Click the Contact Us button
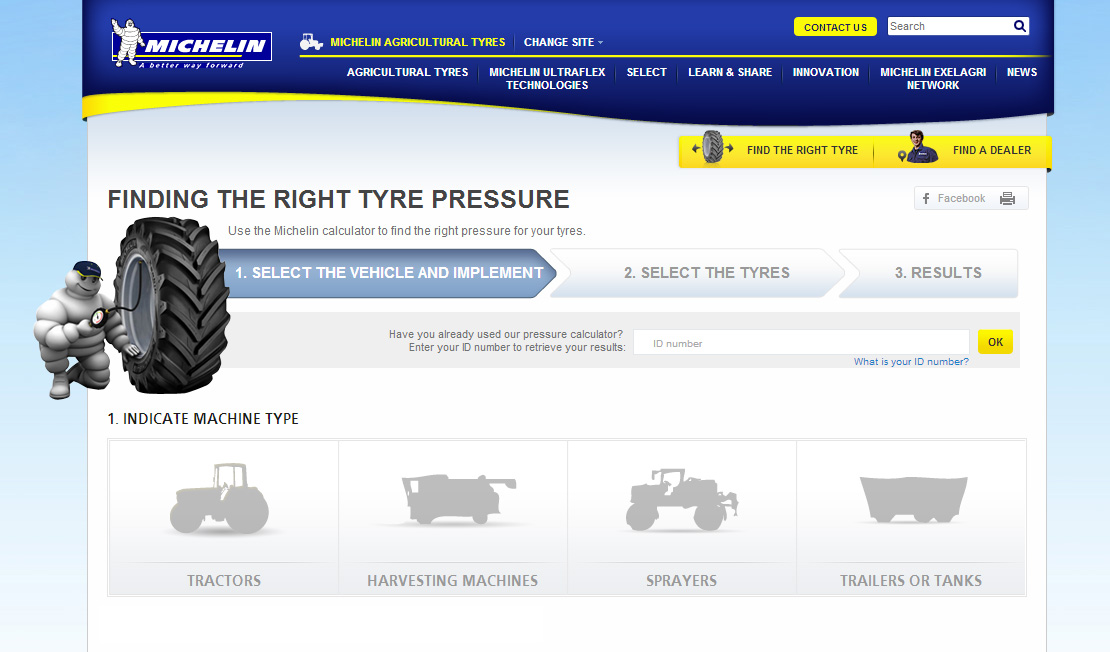This screenshot has width=1110, height=652. [x=835, y=27]
